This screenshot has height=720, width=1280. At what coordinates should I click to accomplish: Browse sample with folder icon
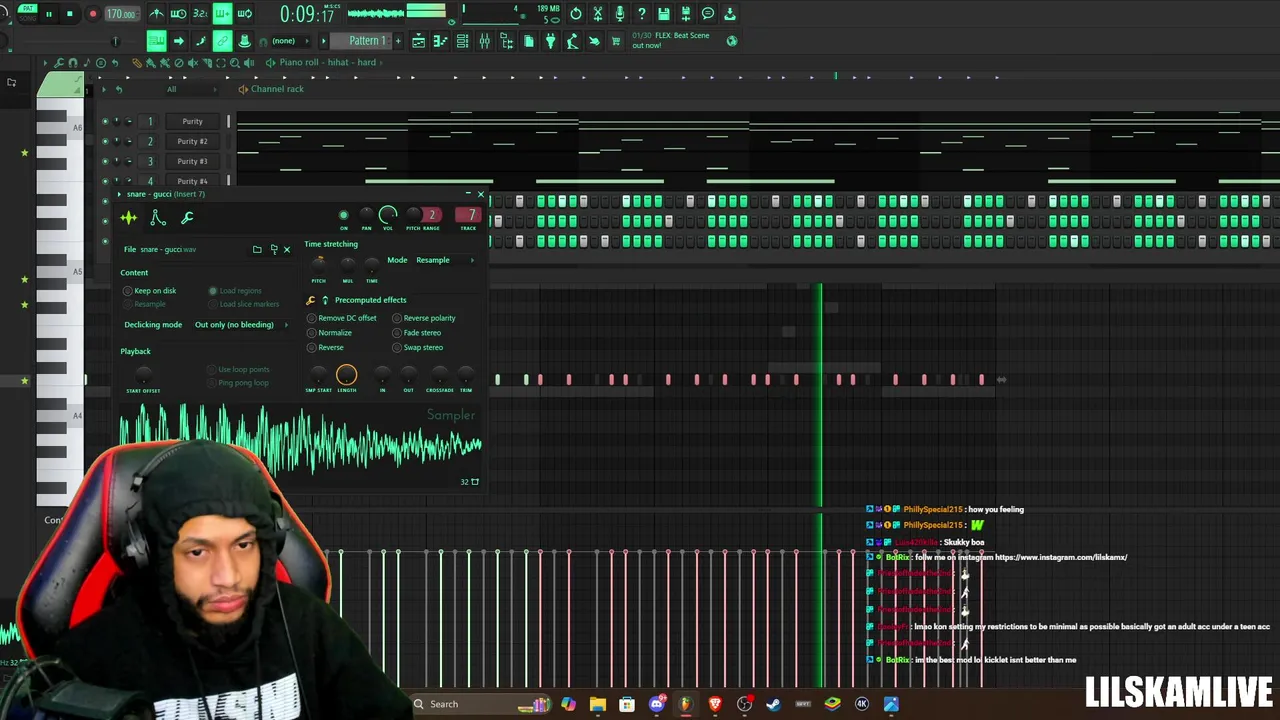[257, 249]
